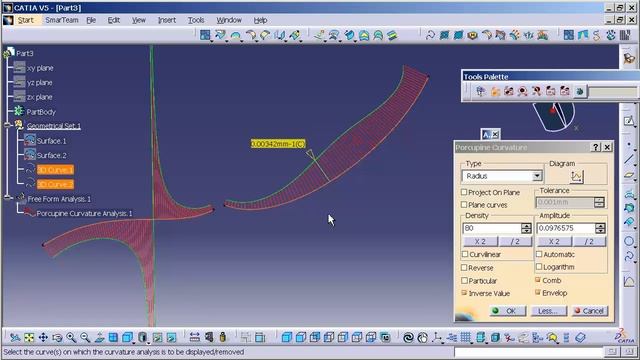Viewport: 640px width, 360px height.
Task: Cancel the Porcupine Curvature dialog
Action: 589,311
